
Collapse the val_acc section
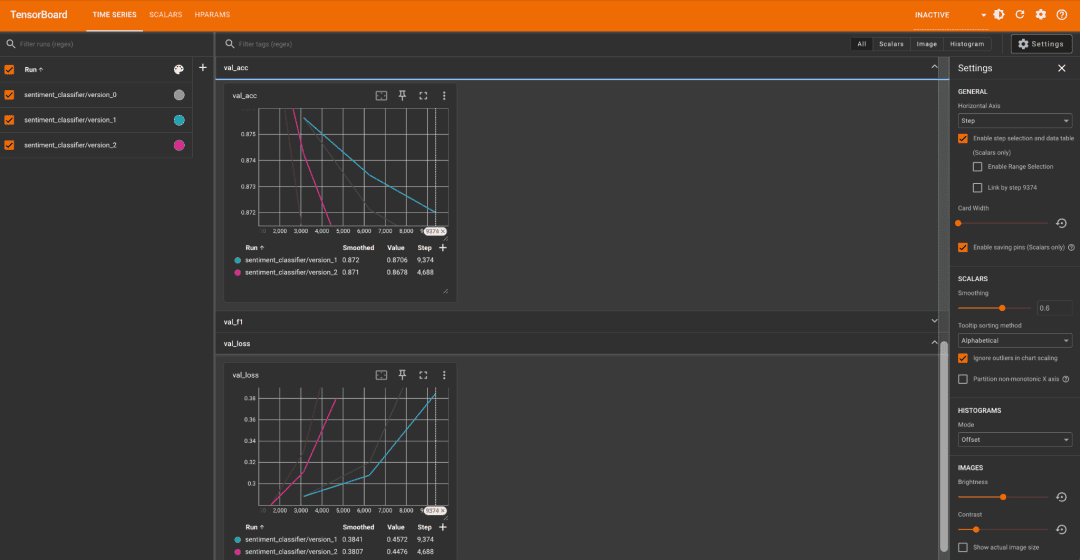pyautogui.click(x=934, y=68)
